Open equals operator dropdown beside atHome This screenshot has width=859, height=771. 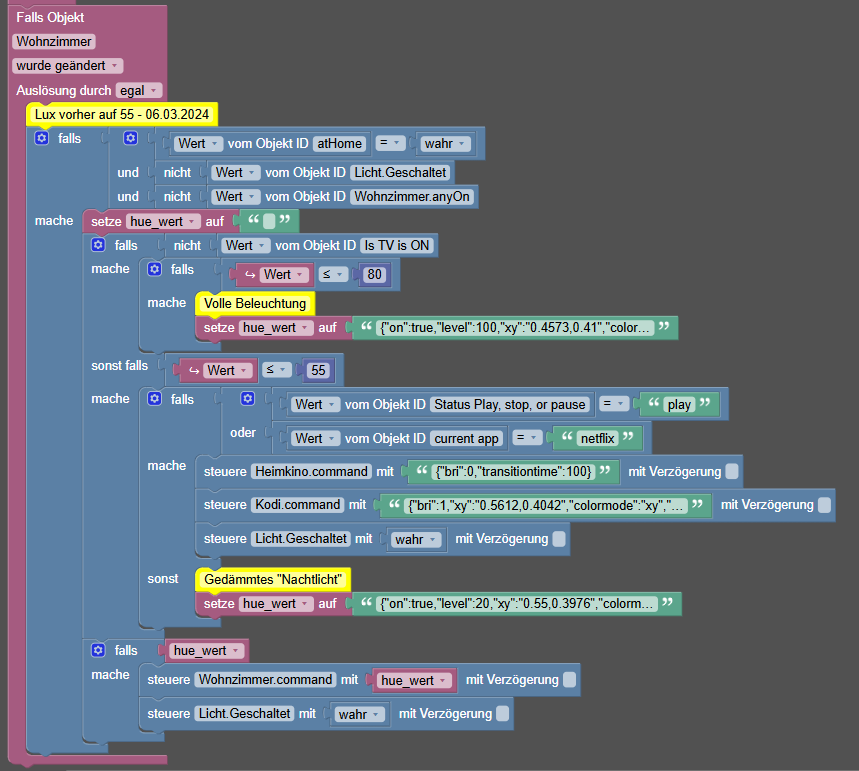coord(391,143)
